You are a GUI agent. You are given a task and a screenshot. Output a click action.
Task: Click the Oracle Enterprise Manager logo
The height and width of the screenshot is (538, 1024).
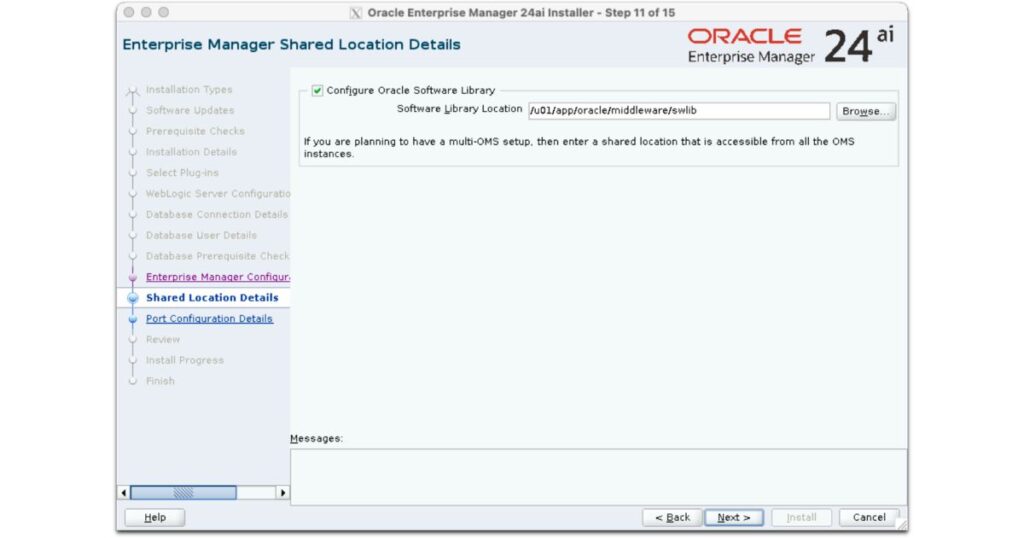(x=790, y=45)
